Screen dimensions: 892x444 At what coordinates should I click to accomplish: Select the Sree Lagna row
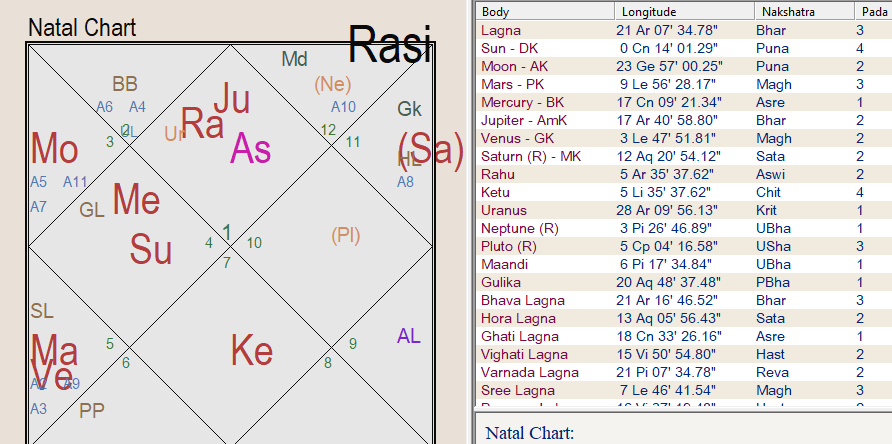[684, 390]
